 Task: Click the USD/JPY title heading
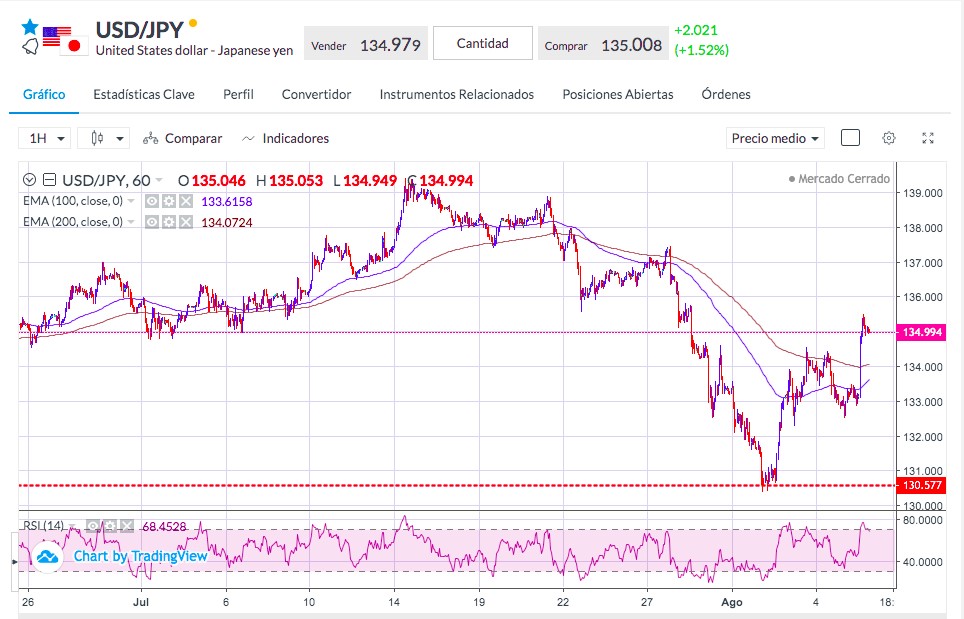click(x=140, y=30)
